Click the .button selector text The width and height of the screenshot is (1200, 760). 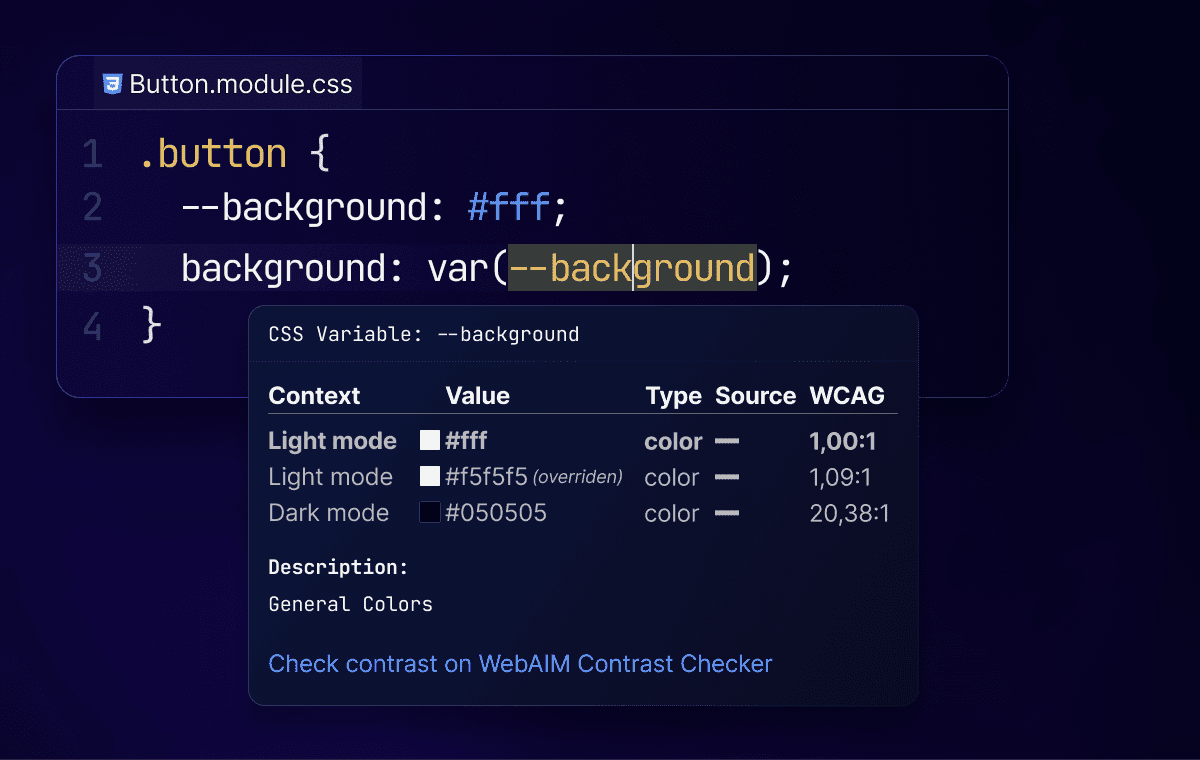214,154
